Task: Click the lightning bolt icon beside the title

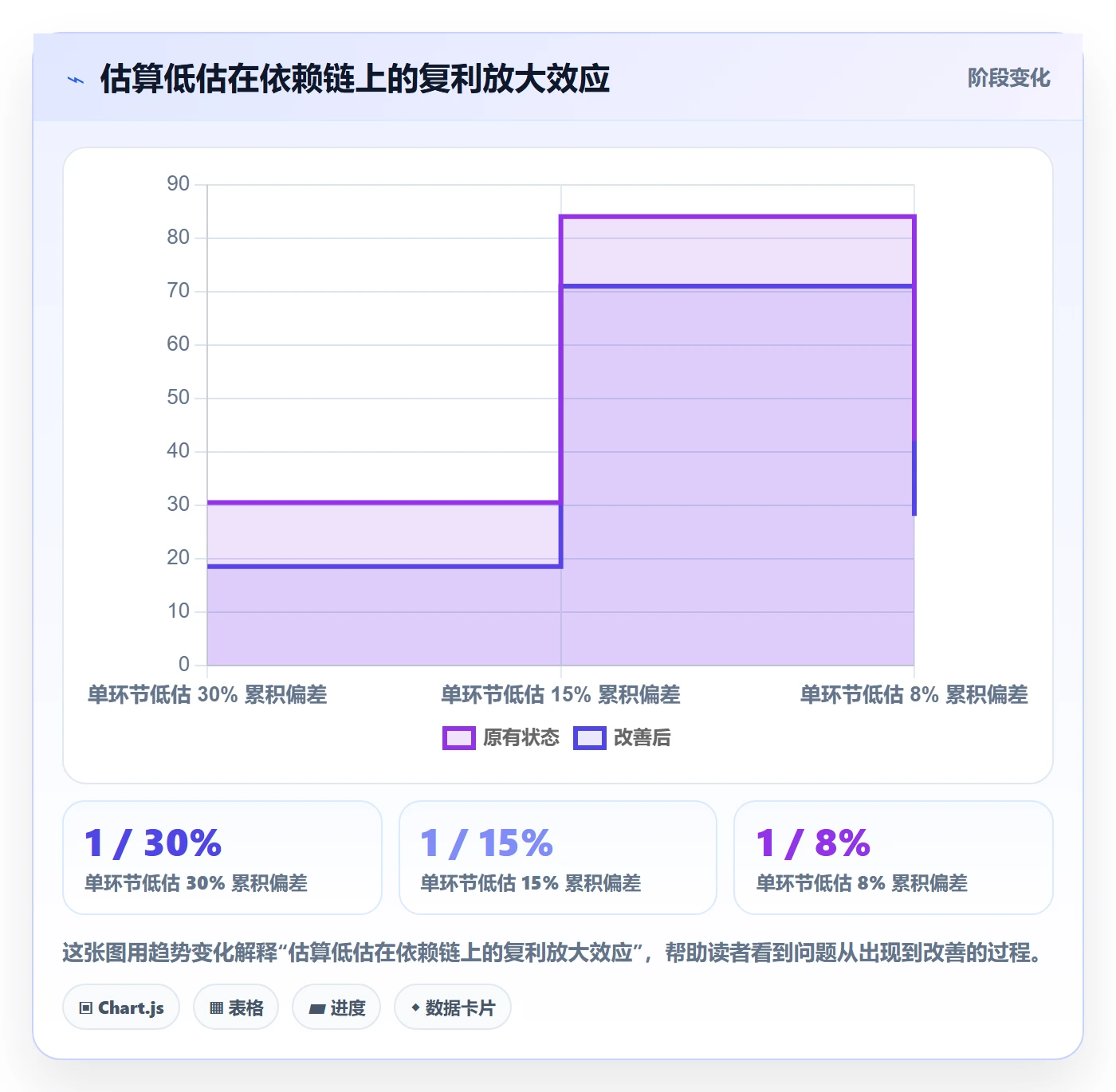Action: point(76,80)
